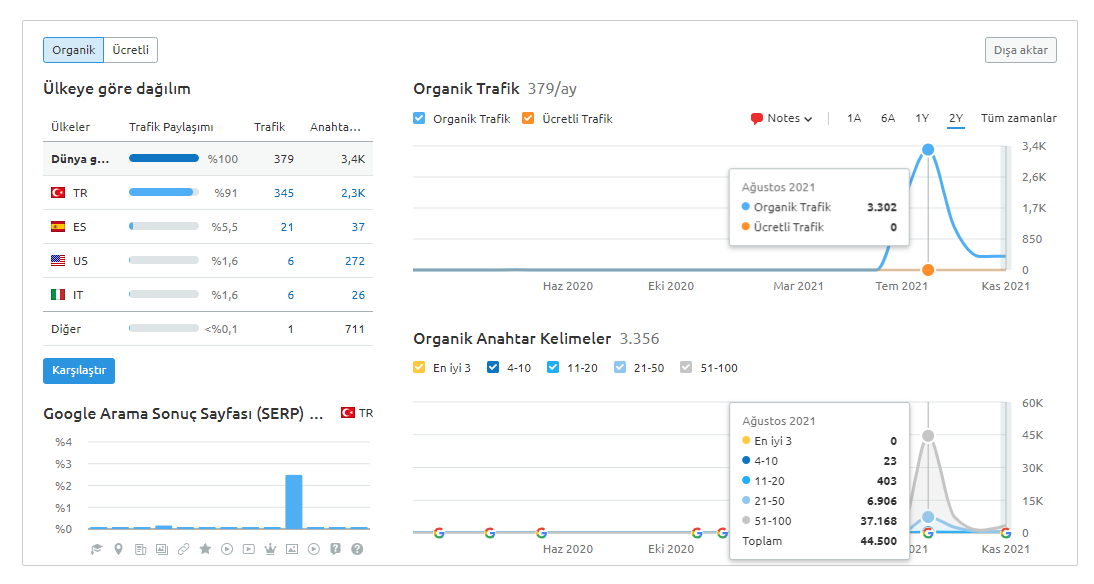Viewport: 1094px width, 584px height.
Task: Click the Trafik column header
Action: [269, 127]
